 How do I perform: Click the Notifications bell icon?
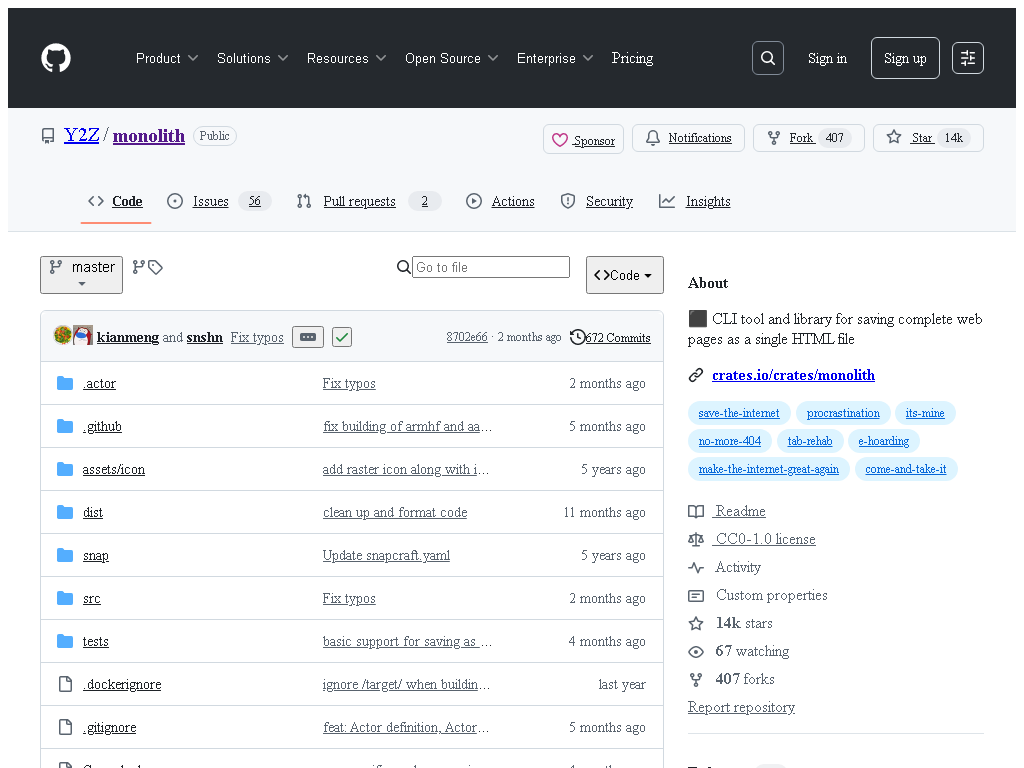pos(652,138)
